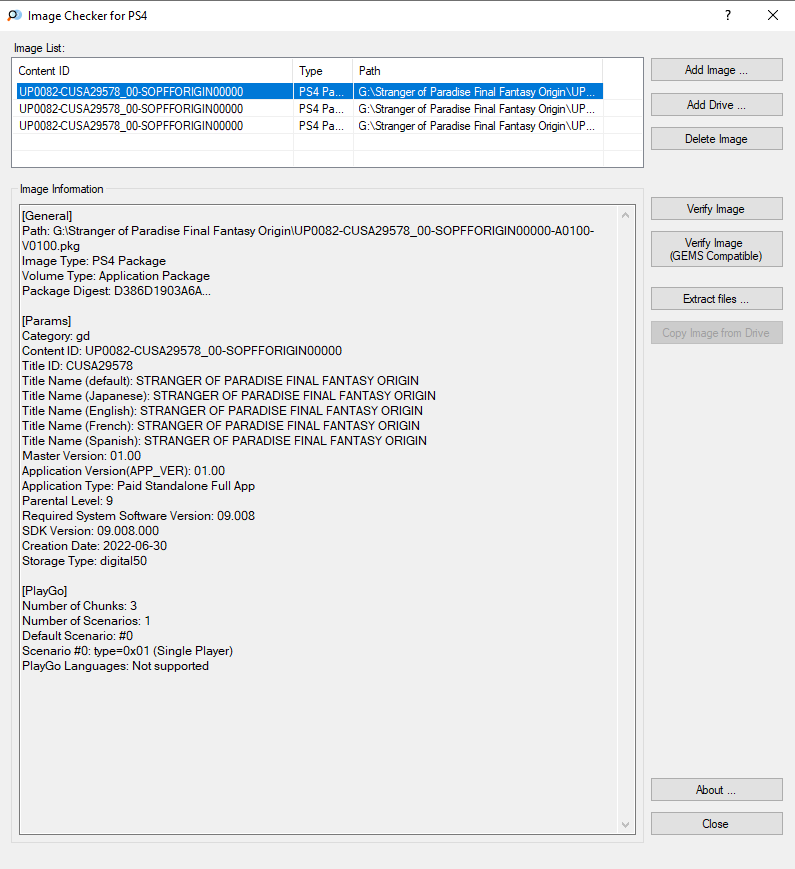Click the Application Type line

tap(139, 485)
